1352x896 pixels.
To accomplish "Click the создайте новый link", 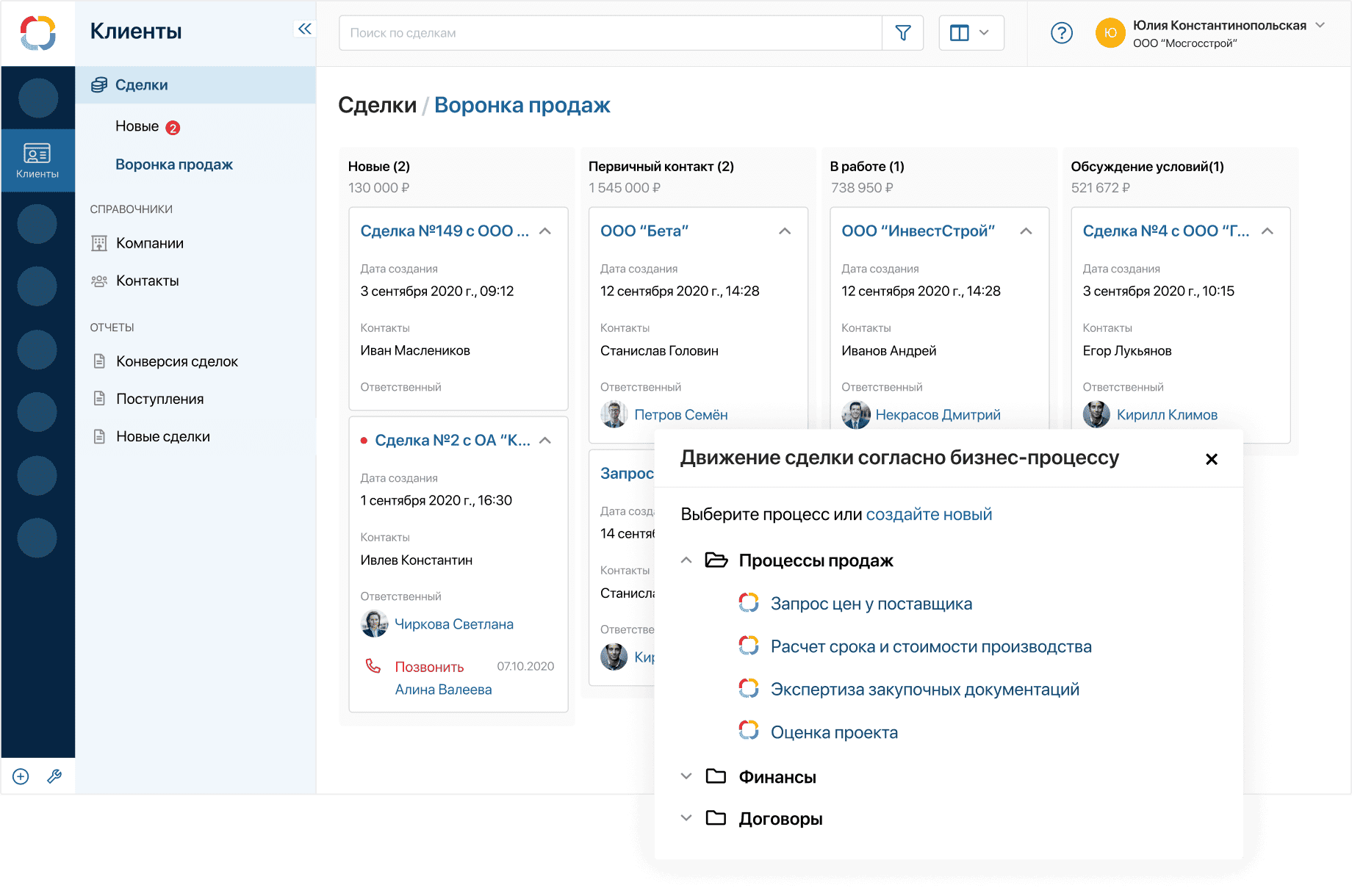I will [x=929, y=514].
